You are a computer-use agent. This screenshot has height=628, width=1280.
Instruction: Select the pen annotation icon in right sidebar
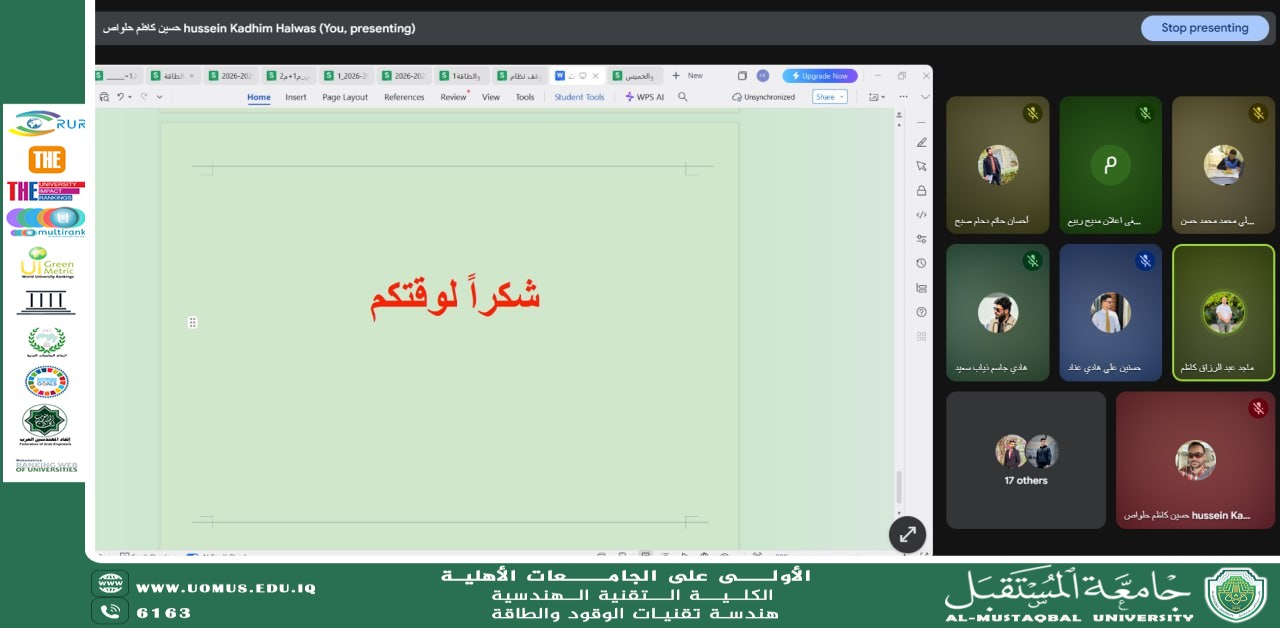point(920,143)
